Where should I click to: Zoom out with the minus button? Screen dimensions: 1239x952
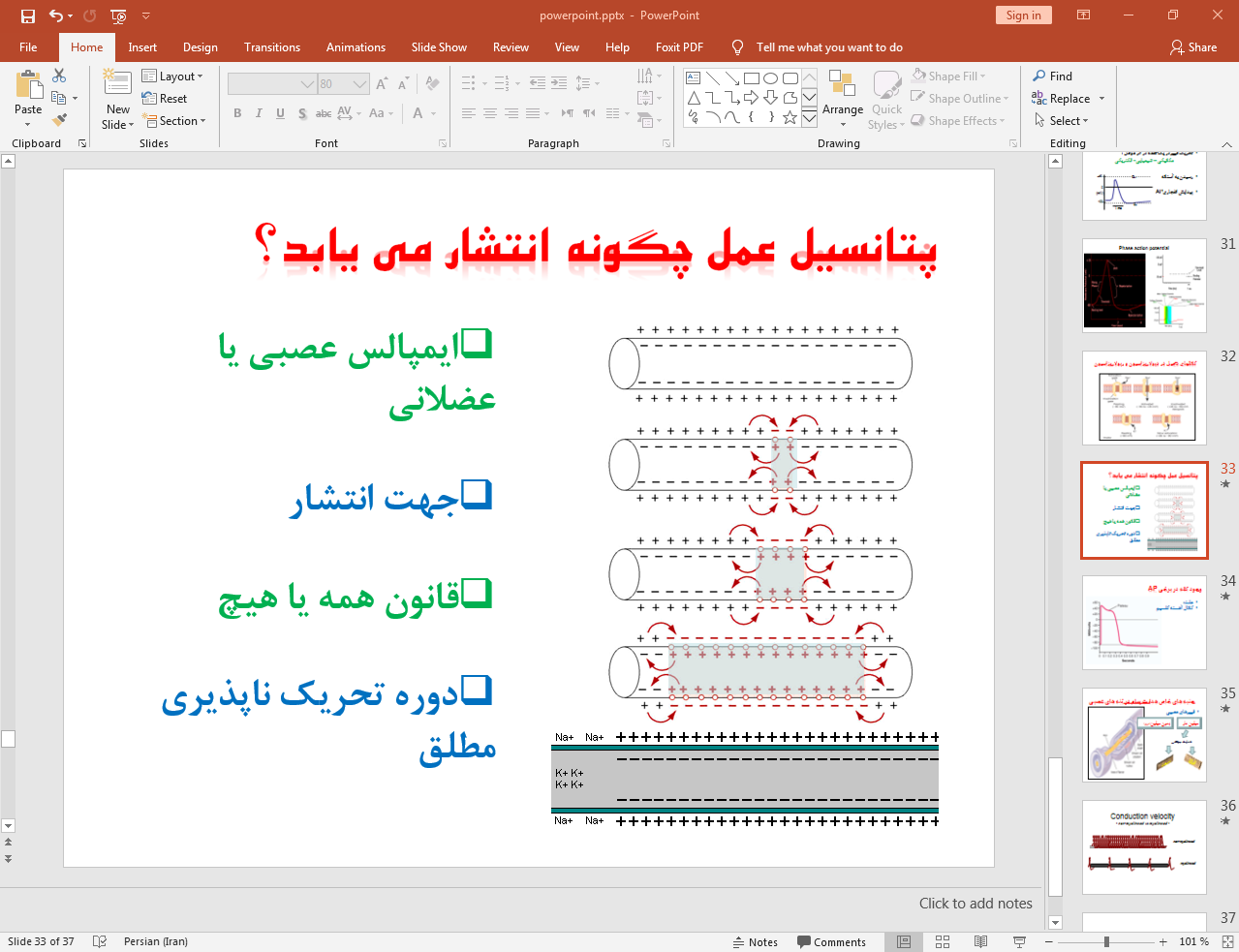click(x=1049, y=941)
